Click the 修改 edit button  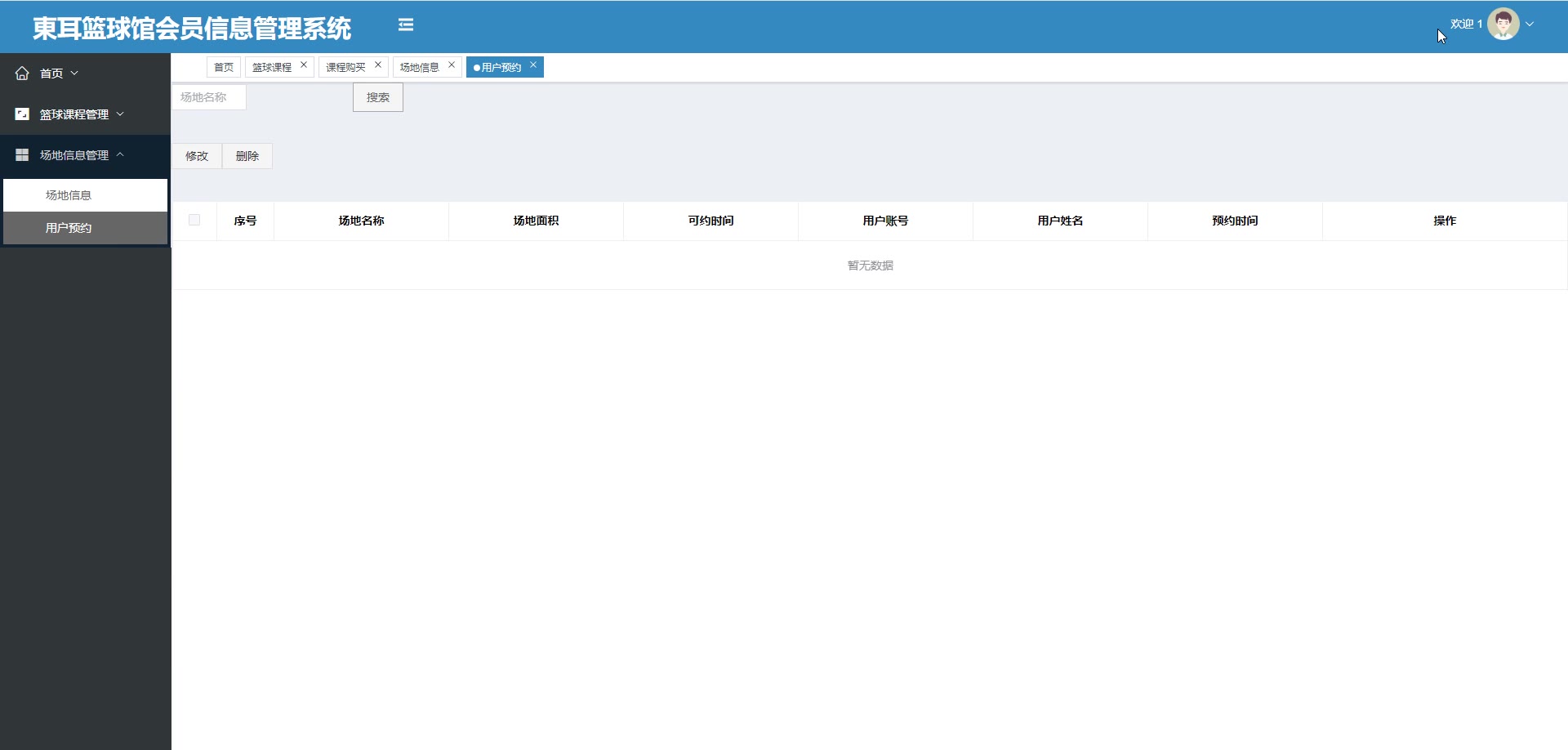pyautogui.click(x=197, y=156)
